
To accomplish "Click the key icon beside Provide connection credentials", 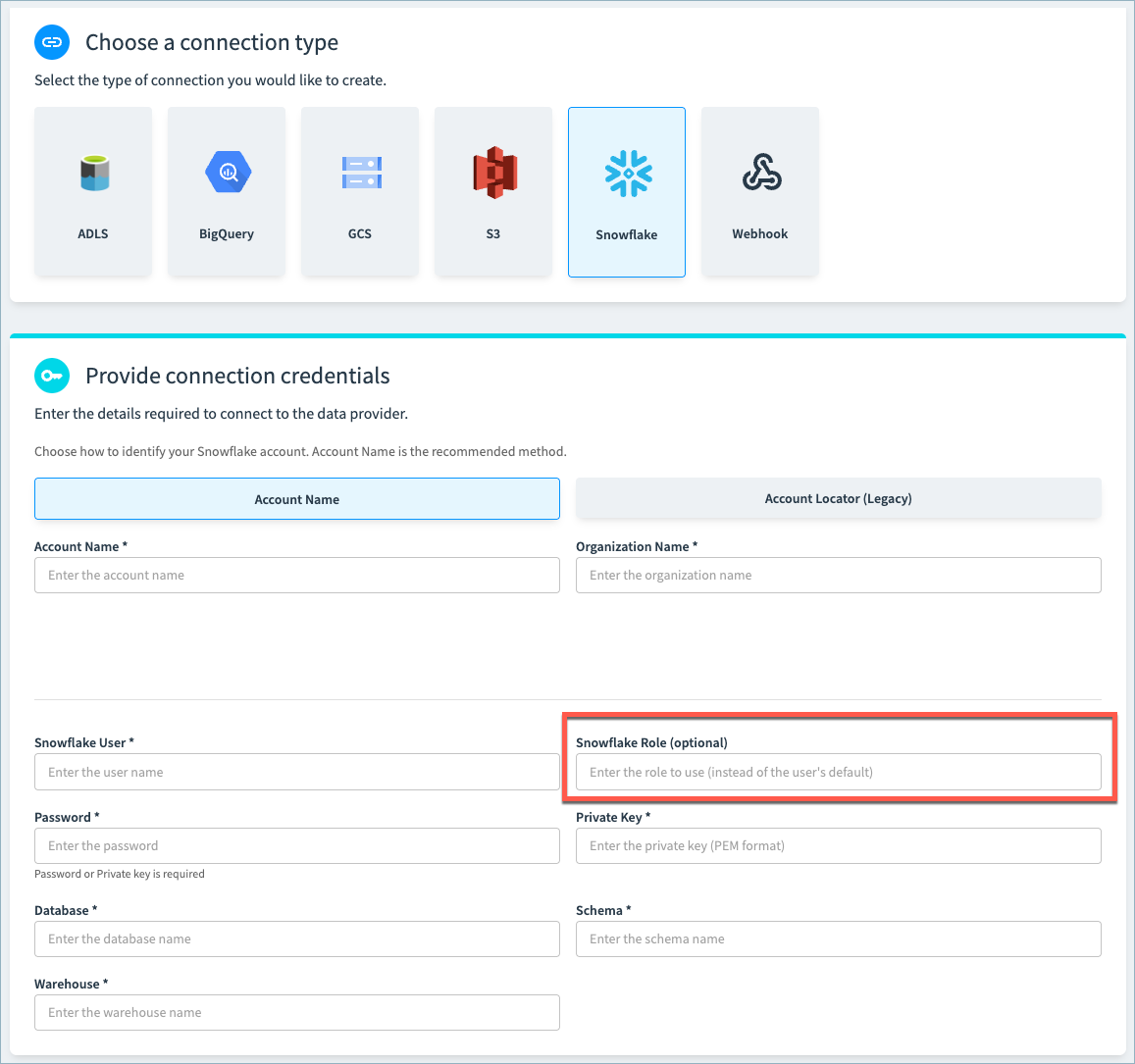I will tap(52, 376).
